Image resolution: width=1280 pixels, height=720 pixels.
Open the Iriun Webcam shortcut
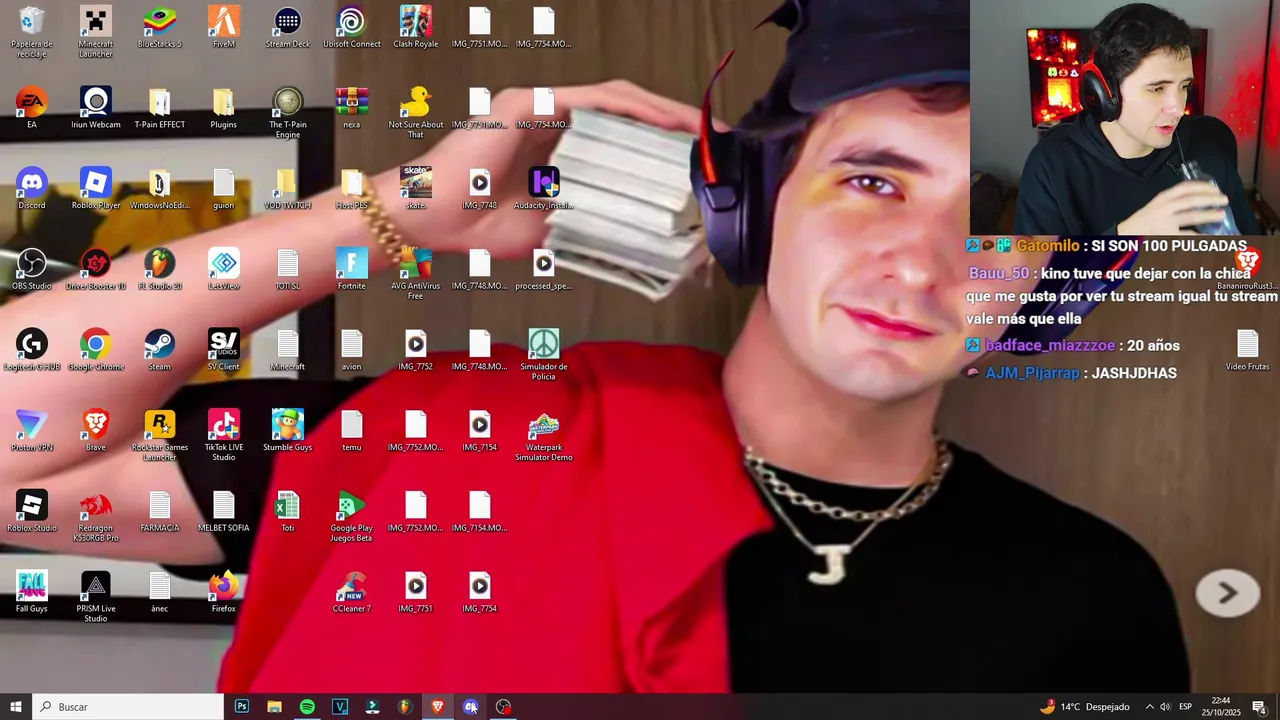[x=96, y=108]
